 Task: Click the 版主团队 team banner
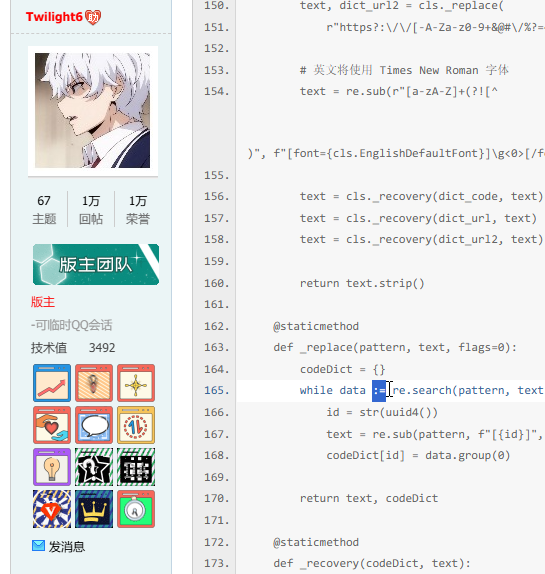[x=96, y=264]
